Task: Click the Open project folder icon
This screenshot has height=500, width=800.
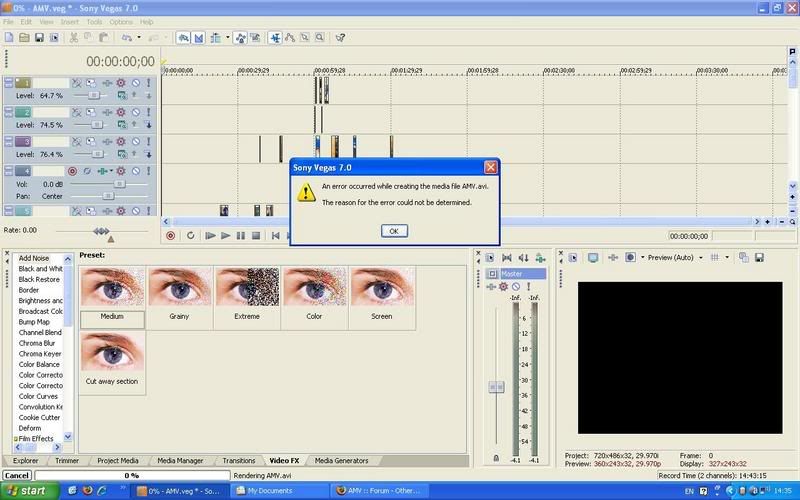Action: tap(24, 37)
